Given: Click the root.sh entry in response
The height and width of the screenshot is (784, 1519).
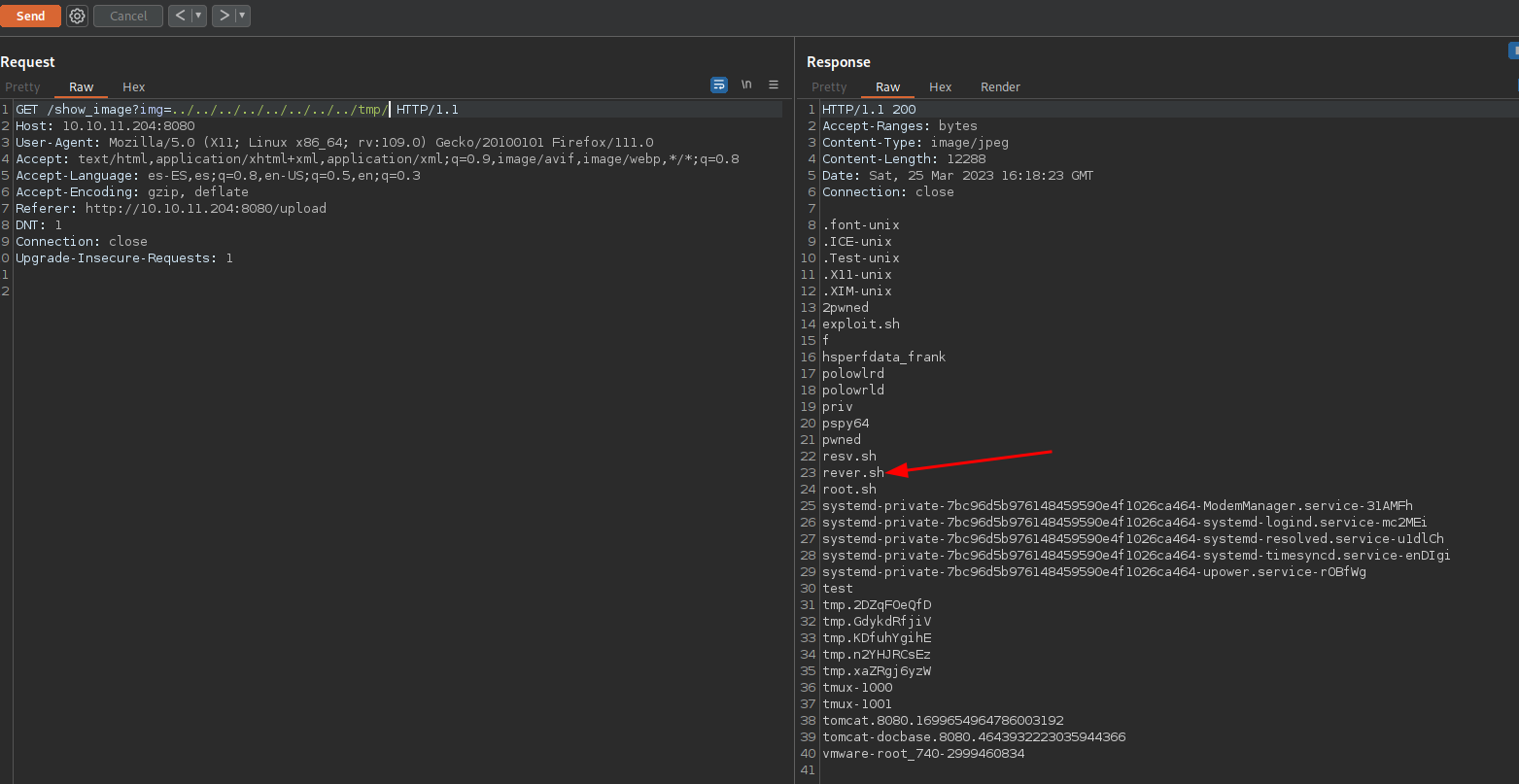Looking at the screenshot, I should [849, 490].
